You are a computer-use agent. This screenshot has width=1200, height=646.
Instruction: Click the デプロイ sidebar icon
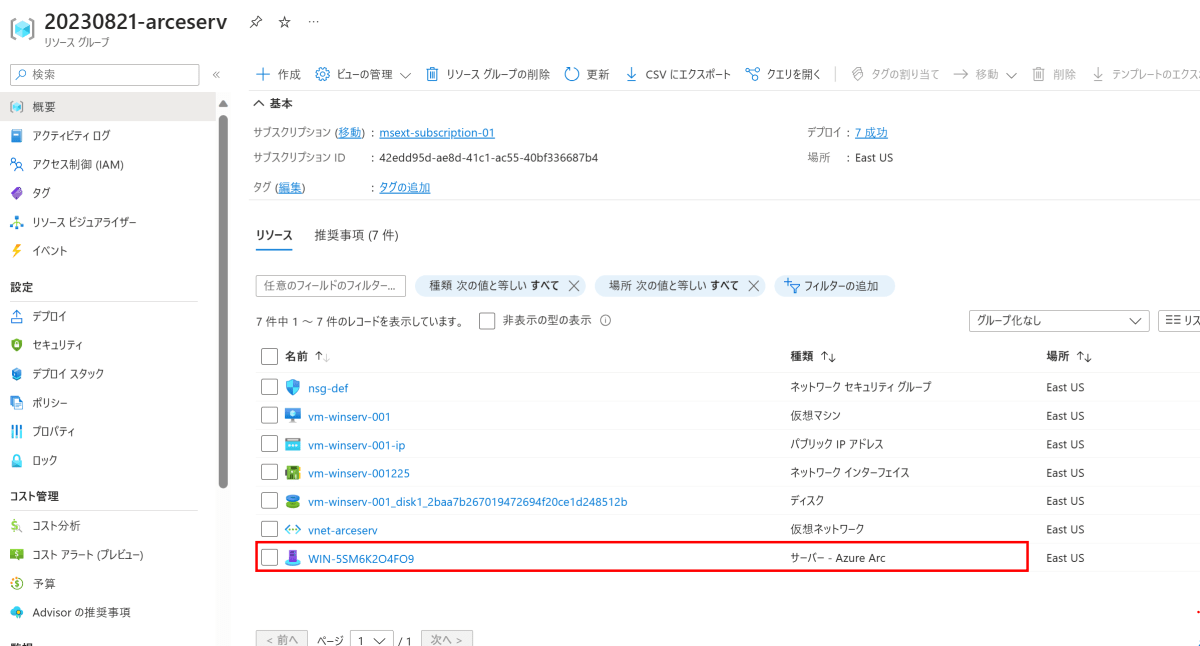pos(16,316)
